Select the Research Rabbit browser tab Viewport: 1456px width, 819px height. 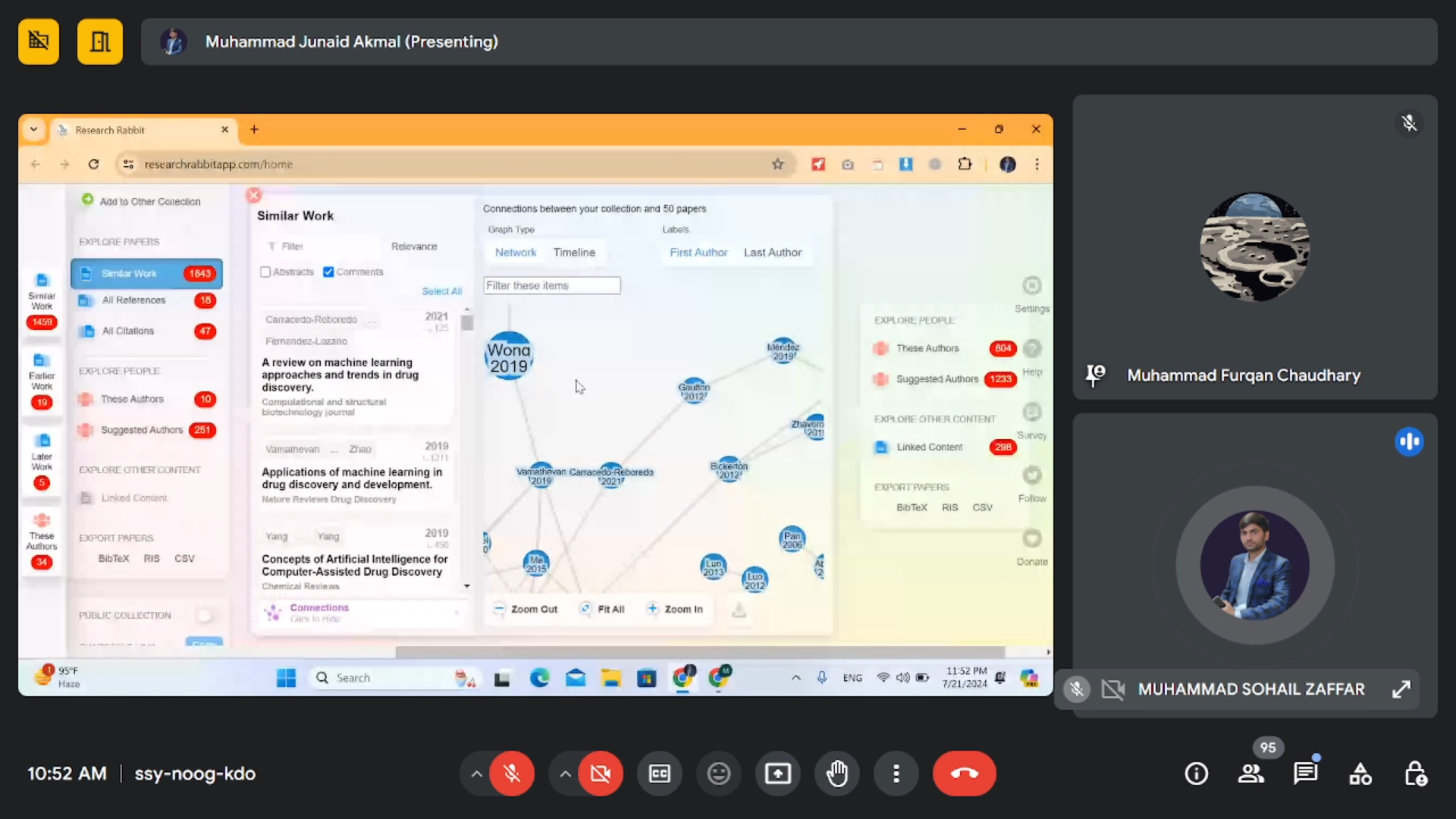click(x=144, y=130)
